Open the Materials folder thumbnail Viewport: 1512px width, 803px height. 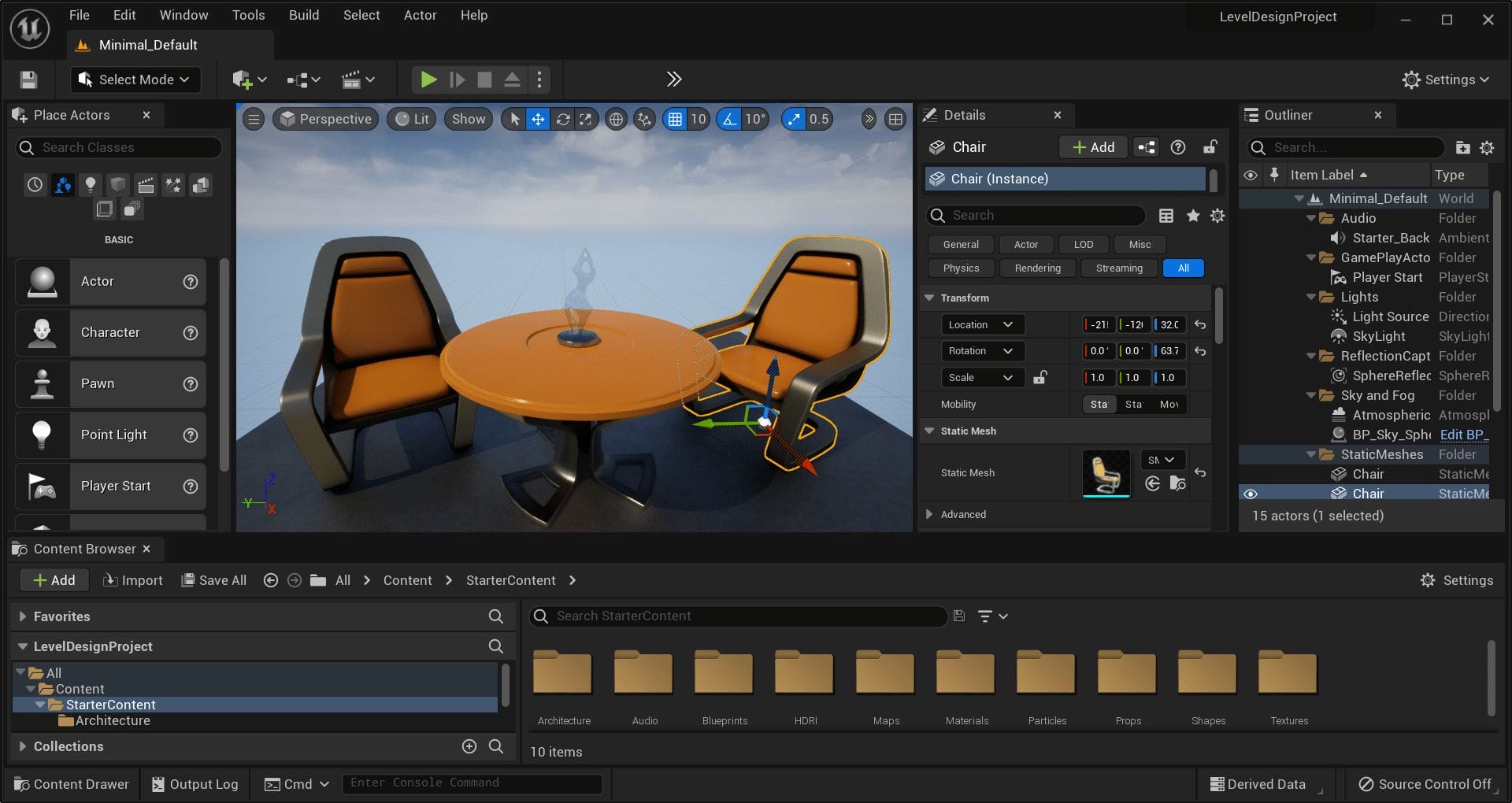pyautogui.click(x=965, y=675)
